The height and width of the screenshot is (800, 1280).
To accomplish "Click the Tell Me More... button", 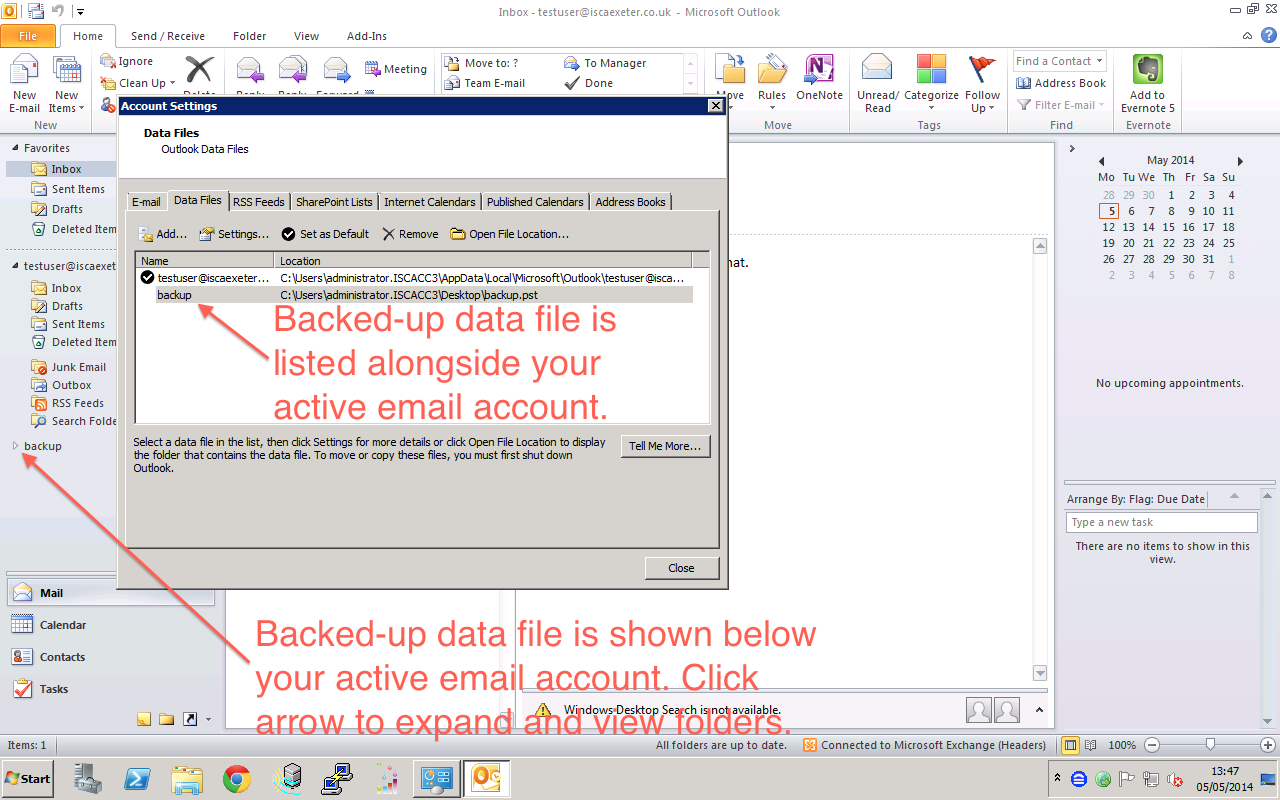I will pyautogui.click(x=665, y=446).
